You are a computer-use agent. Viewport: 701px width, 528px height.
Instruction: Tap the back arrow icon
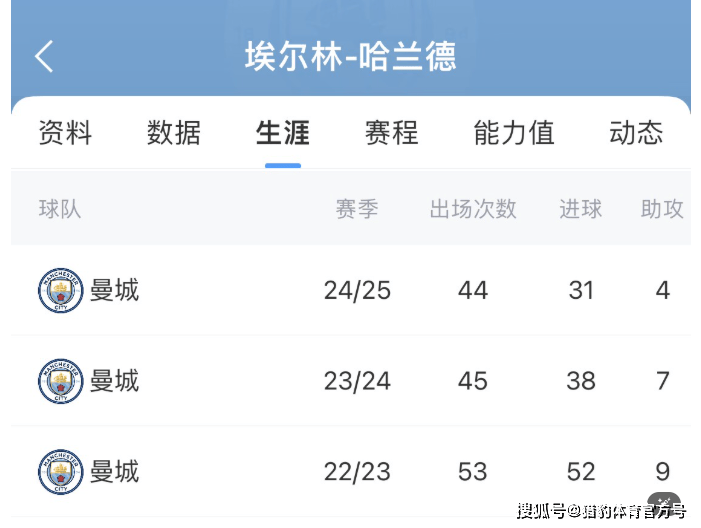44,56
